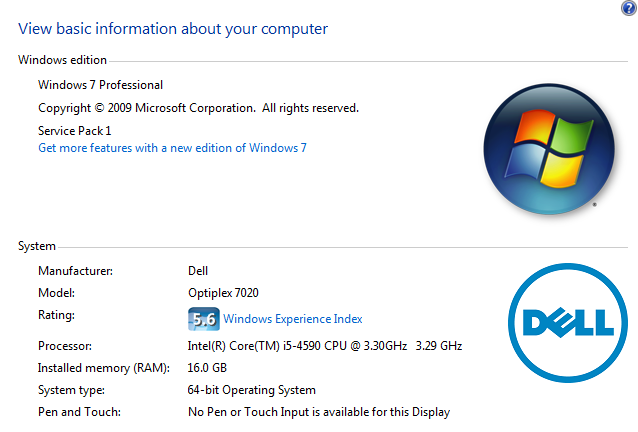Viewport: 638px width, 432px height.
Task: Click the 'View basic information about your computer' heading
Action: coord(173,29)
